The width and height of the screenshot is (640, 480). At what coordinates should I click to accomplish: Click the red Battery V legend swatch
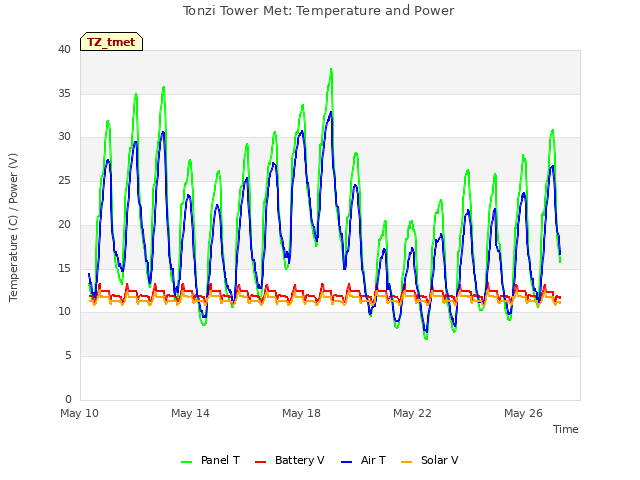(x=260, y=462)
